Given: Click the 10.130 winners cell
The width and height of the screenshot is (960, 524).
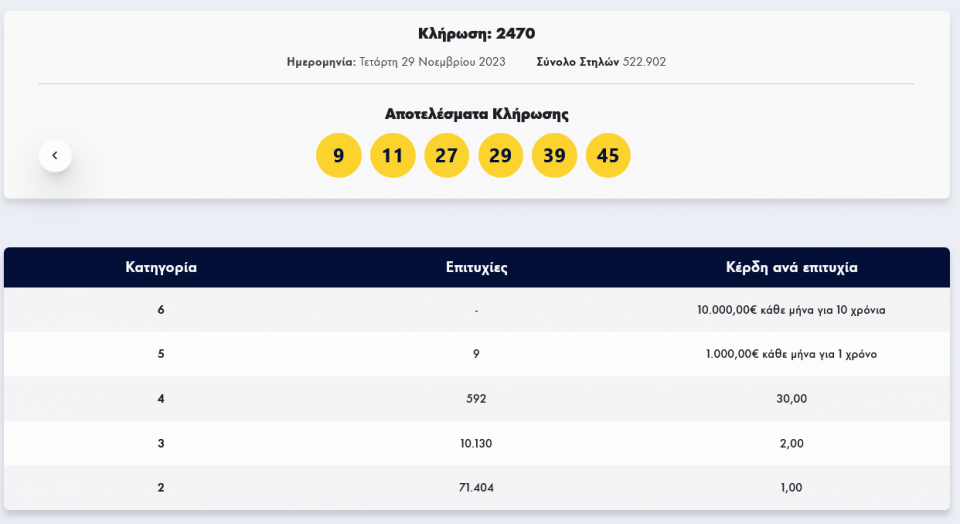Looking at the screenshot, I should 477,443.
